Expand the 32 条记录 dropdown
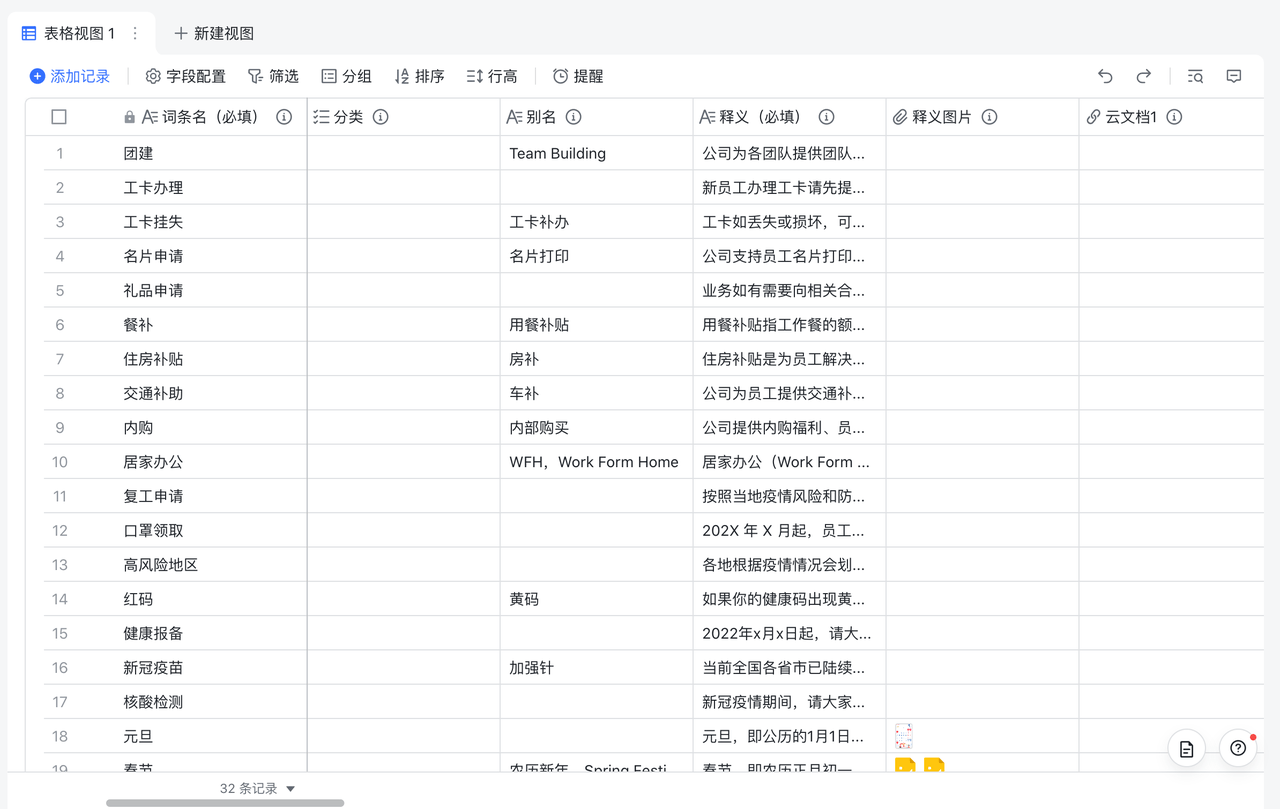The width and height of the screenshot is (1280, 809). click(x=290, y=788)
